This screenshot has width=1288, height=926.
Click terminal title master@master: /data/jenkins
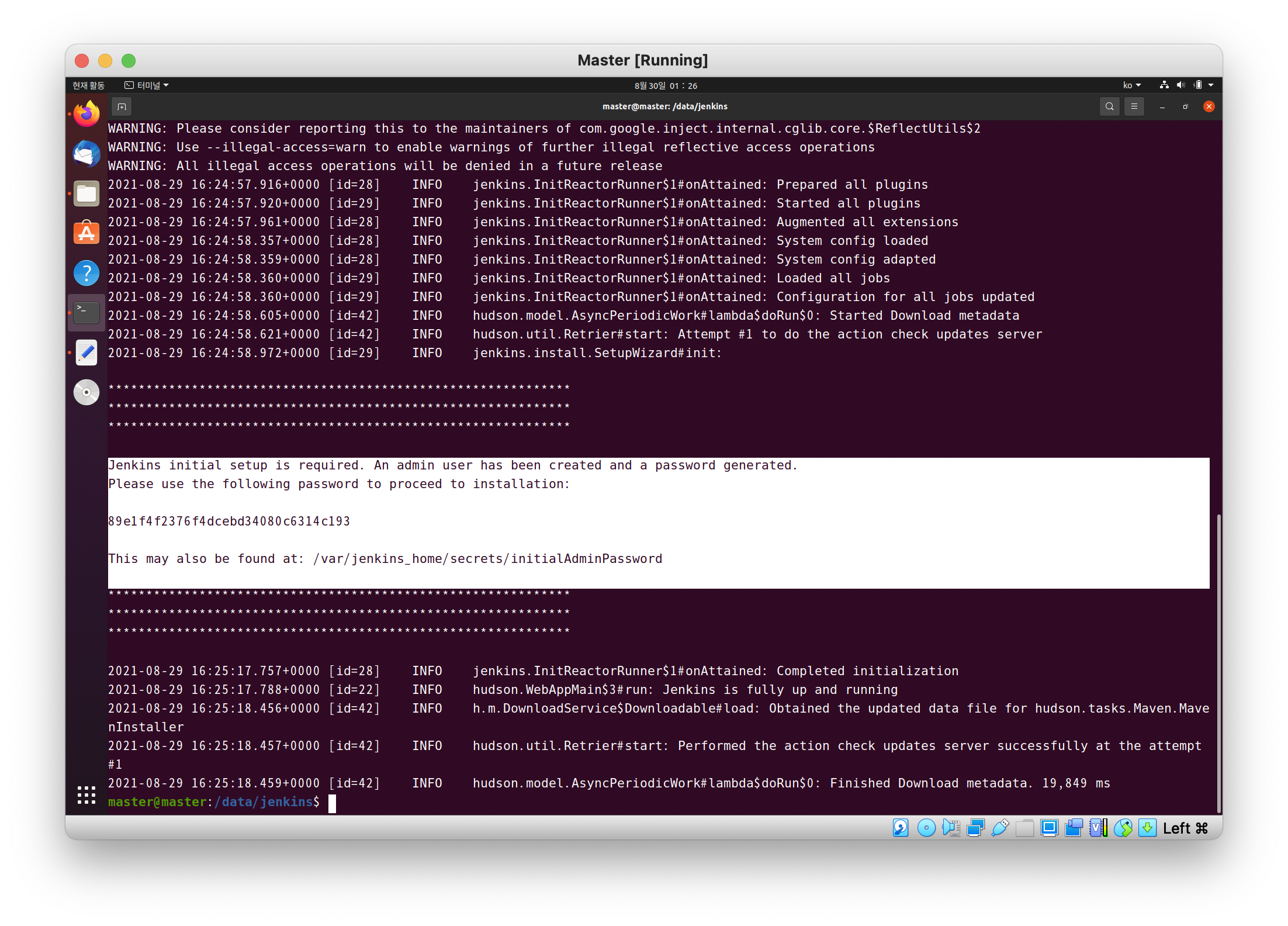point(664,106)
